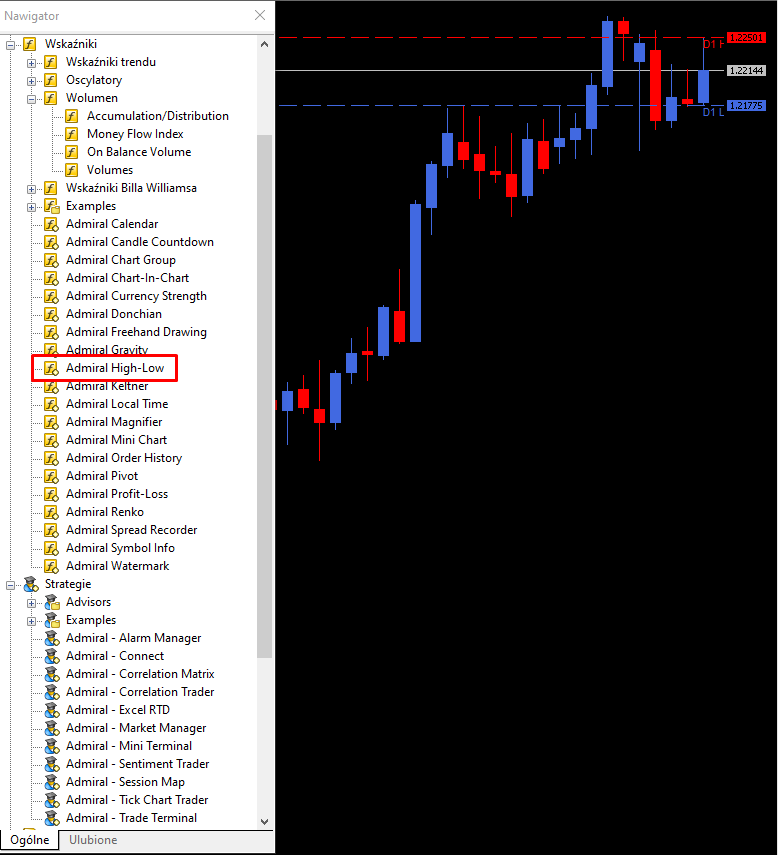This screenshot has width=778, height=855.
Task: Select the Ogólne tab
Action: click(x=29, y=840)
